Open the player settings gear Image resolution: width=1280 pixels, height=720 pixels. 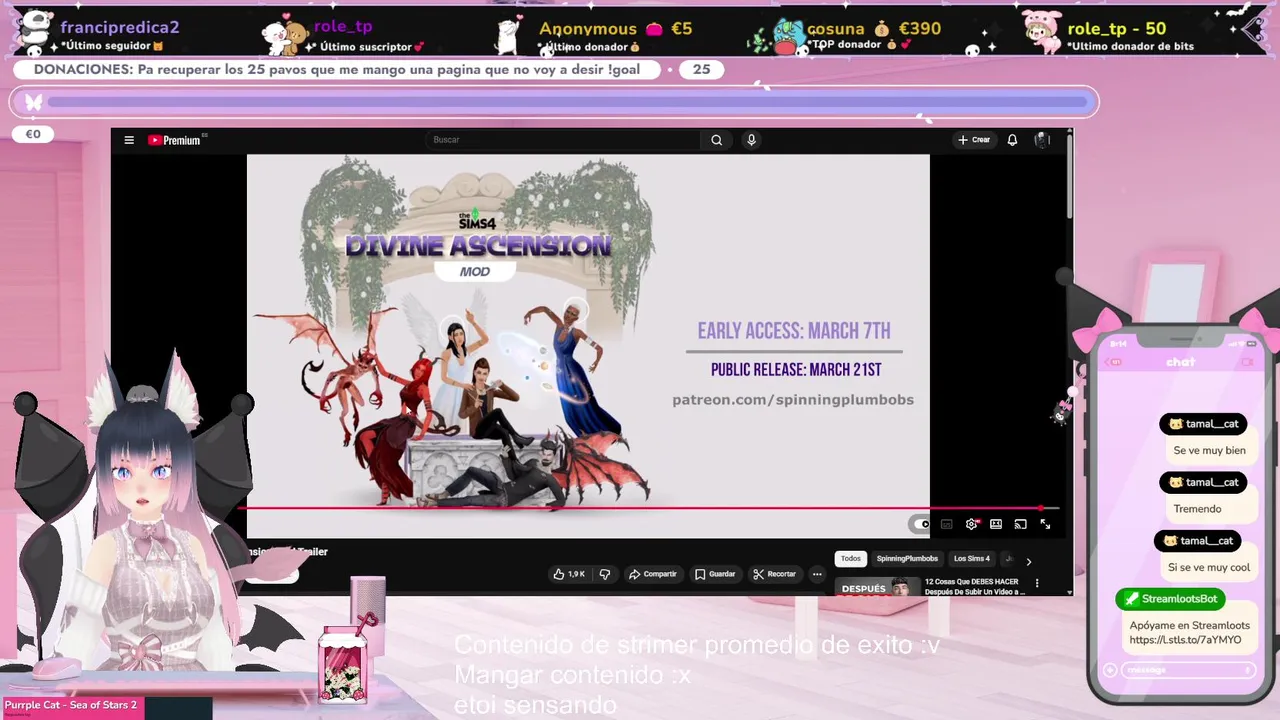[971, 524]
